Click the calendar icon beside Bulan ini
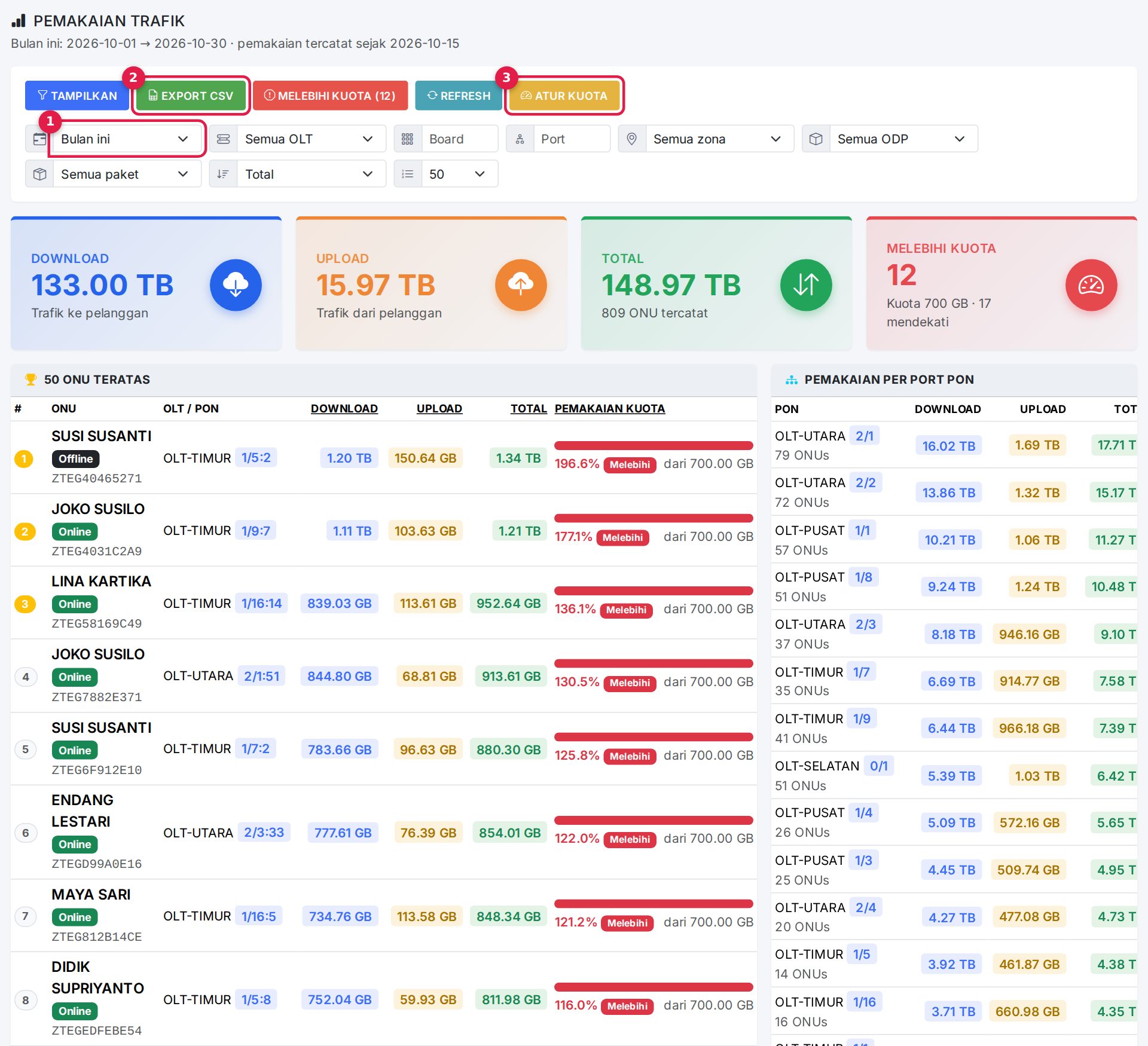The image size is (1148, 1046). 39,139
